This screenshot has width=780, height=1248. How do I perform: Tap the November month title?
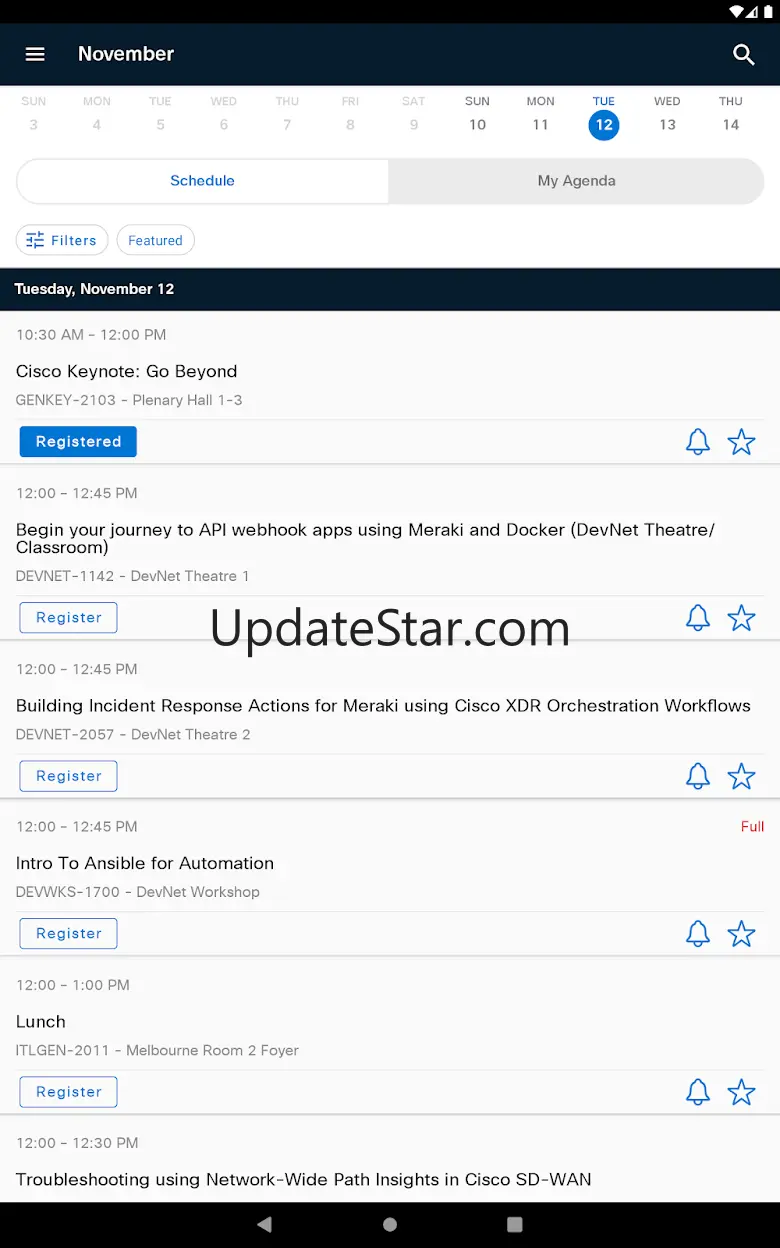point(126,54)
